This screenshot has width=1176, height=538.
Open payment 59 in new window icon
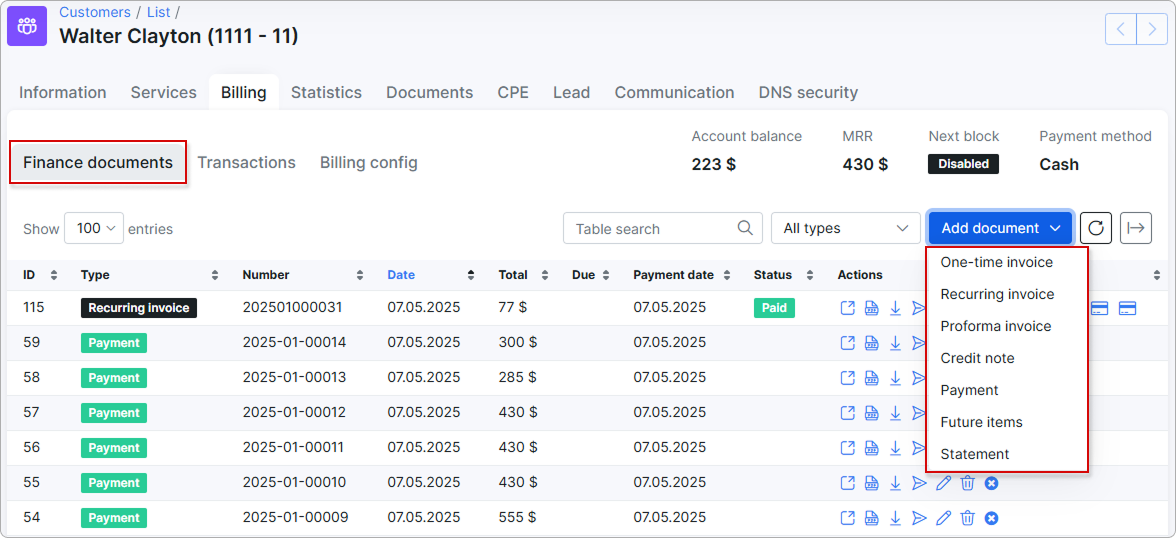[848, 343]
